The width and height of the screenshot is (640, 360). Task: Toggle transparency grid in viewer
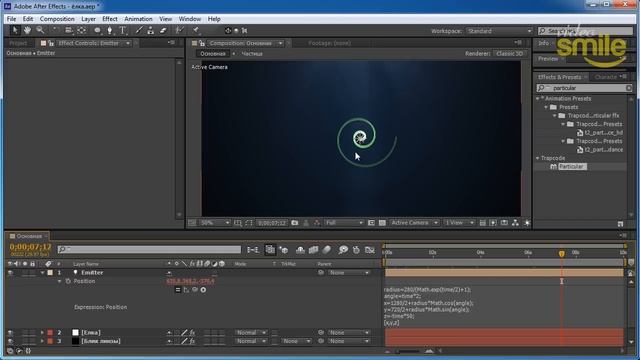coord(382,223)
